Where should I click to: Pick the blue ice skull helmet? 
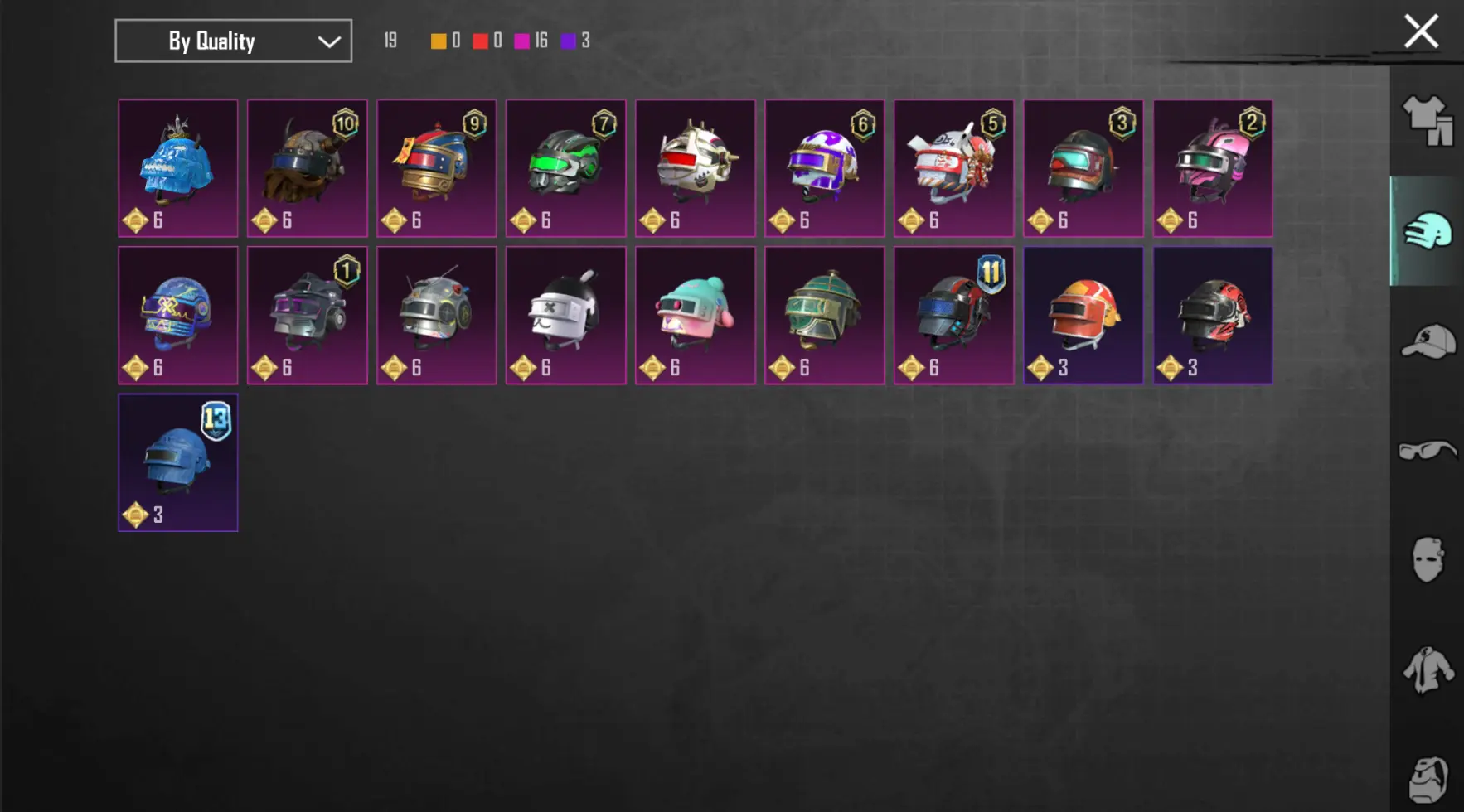[x=178, y=168]
